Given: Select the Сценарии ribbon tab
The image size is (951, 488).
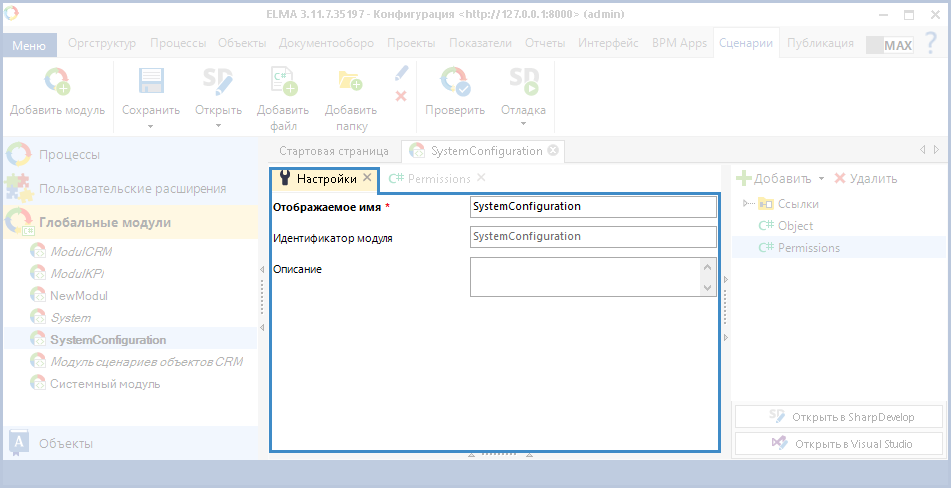Looking at the screenshot, I should (x=746, y=43).
